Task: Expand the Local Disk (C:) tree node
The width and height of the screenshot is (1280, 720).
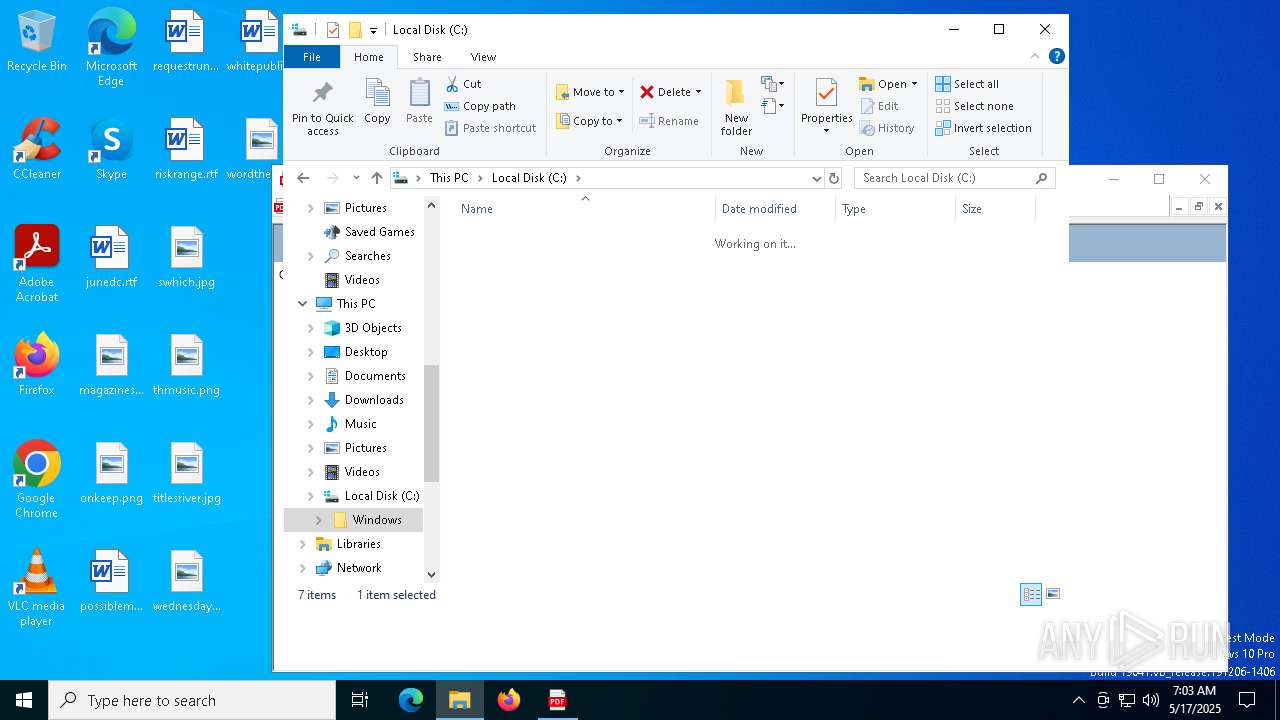Action: point(310,496)
